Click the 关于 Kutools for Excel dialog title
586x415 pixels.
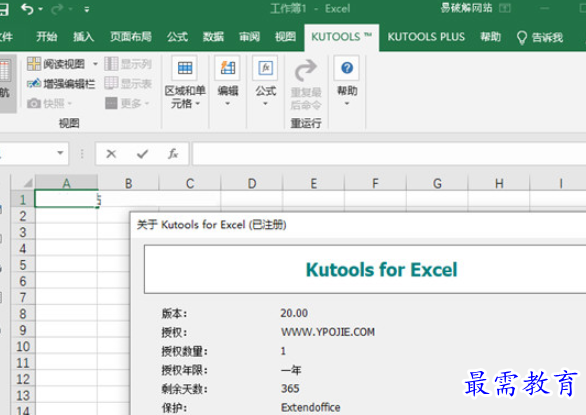click(212, 225)
